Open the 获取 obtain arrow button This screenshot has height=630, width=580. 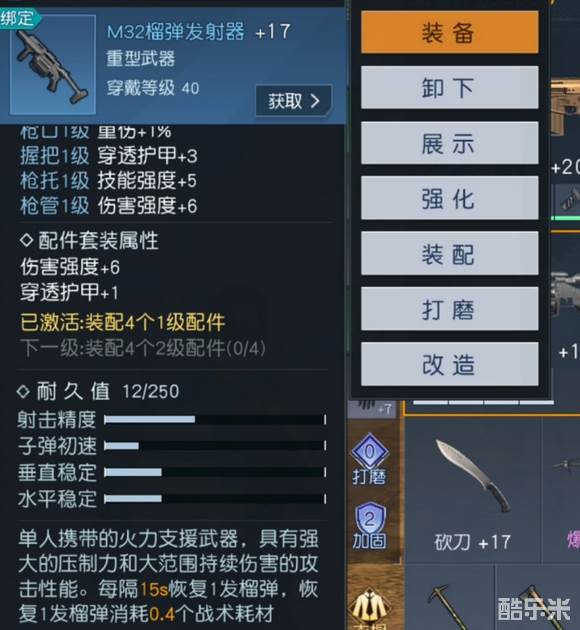coord(294,101)
